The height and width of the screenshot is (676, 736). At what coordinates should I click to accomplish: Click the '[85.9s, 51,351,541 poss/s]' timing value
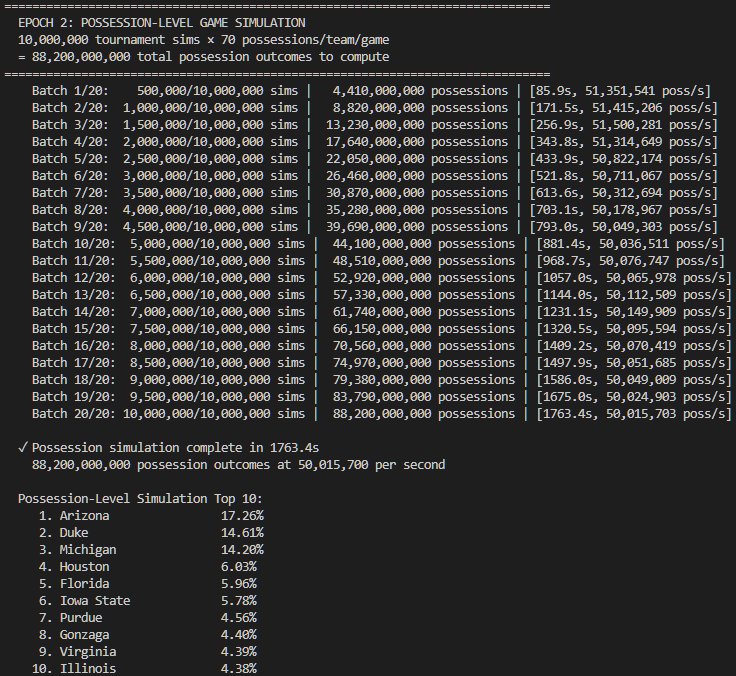620,91
